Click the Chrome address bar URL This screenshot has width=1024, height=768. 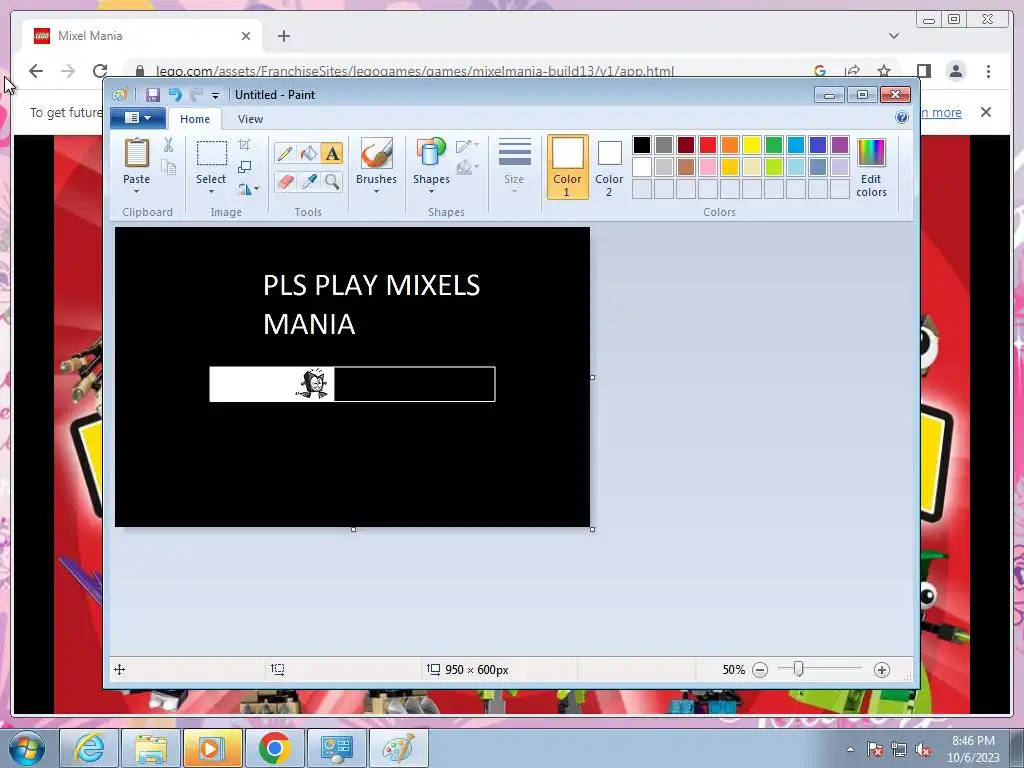pos(415,71)
